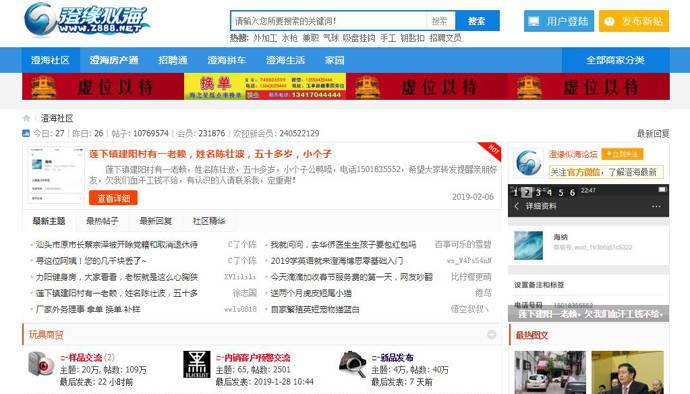Image resolution: width=690 pixels, height=394 pixels.
Task: Click 发布新帖 to post new thread
Action: [634, 21]
